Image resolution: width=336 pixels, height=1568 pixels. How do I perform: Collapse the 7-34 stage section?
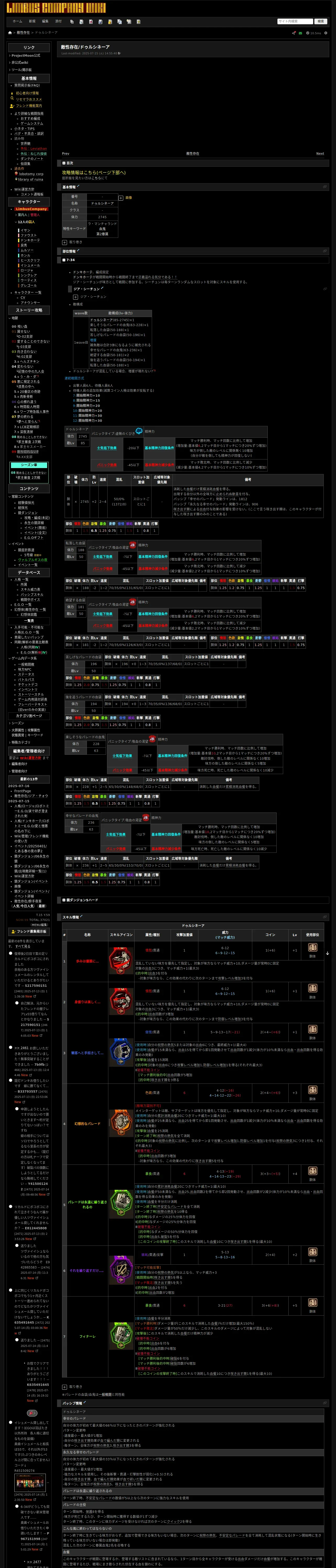(64, 260)
